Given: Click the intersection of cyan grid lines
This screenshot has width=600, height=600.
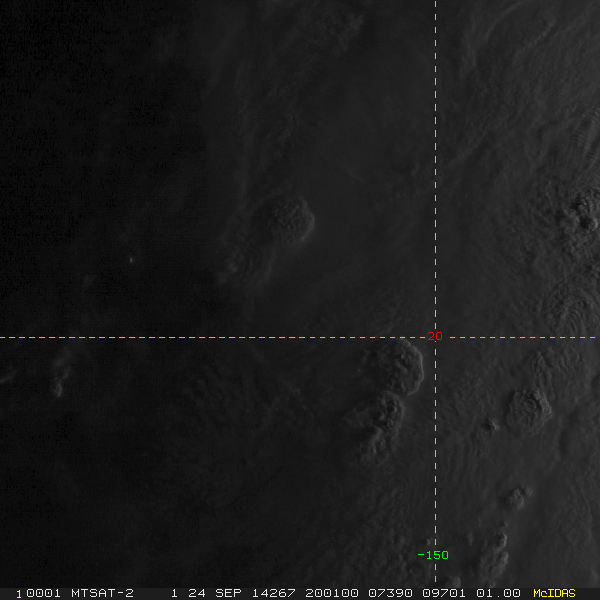Looking at the screenshot, I should tap(435, 338).
